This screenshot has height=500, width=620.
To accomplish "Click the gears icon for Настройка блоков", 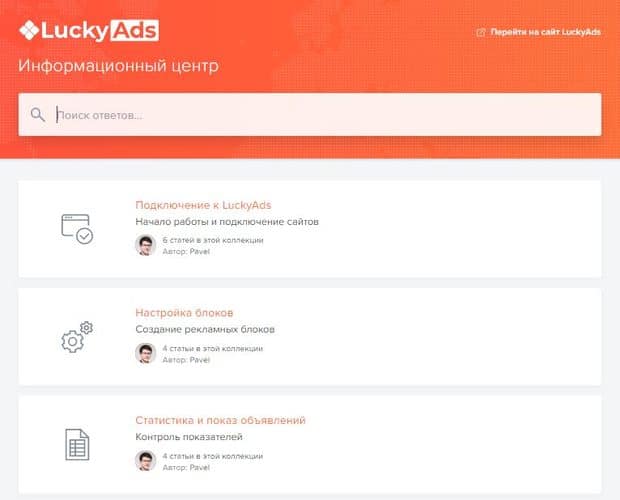I will coord(77,337).
